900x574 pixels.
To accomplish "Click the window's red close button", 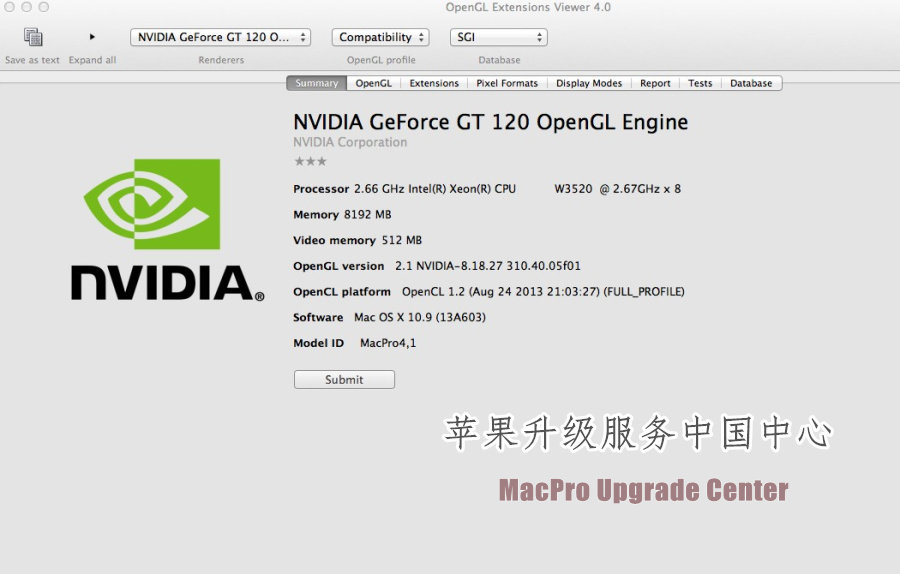I will [x=9, y=7].
